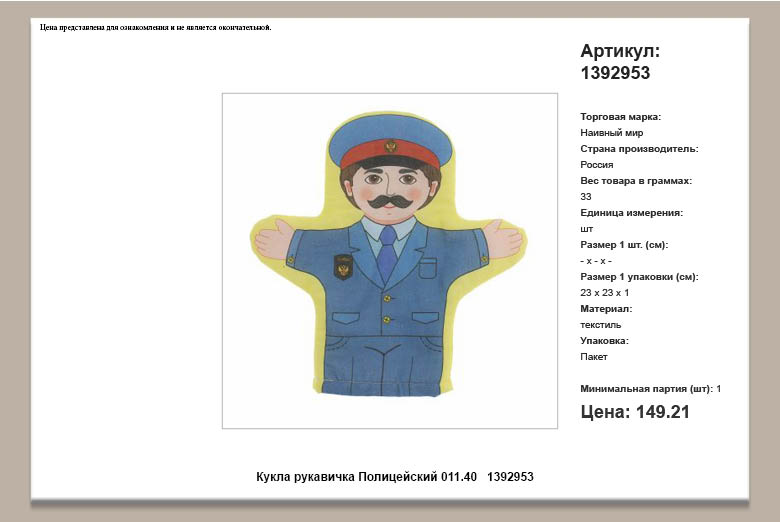Click the badge on the puppet's chest
Screen dimensions: 780x522
coord(343,267)
